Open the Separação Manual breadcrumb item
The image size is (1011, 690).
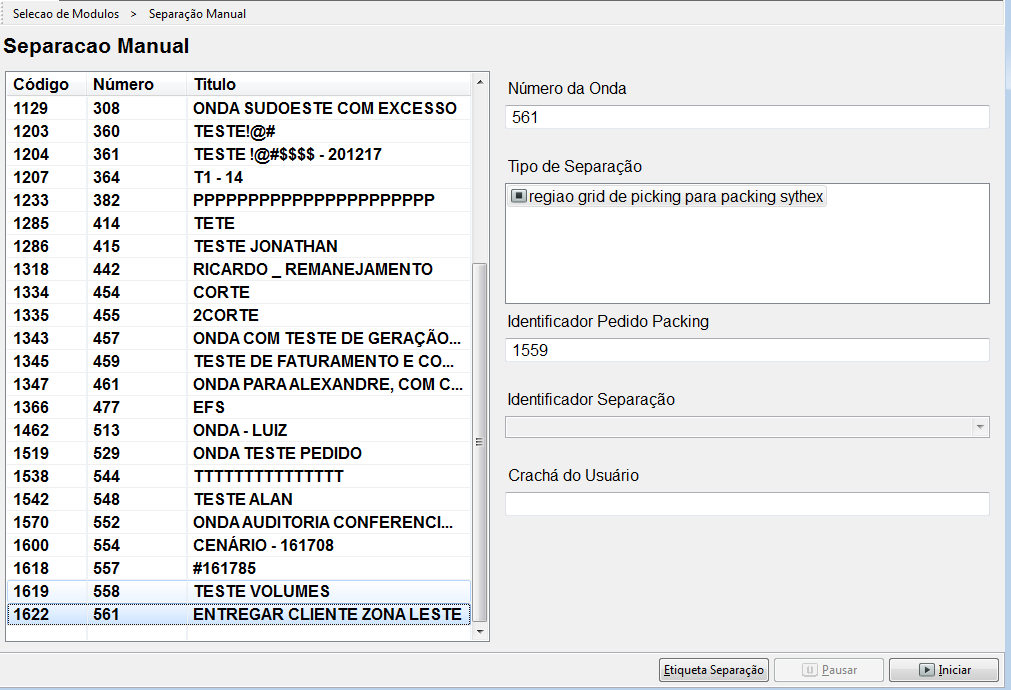click(197, 14)
